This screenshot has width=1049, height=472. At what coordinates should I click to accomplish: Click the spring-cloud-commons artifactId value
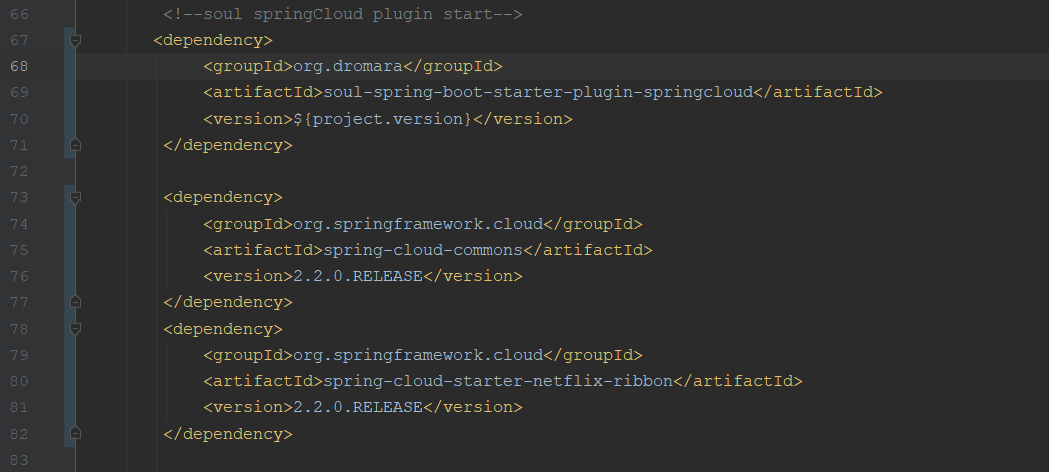point(423,250)
